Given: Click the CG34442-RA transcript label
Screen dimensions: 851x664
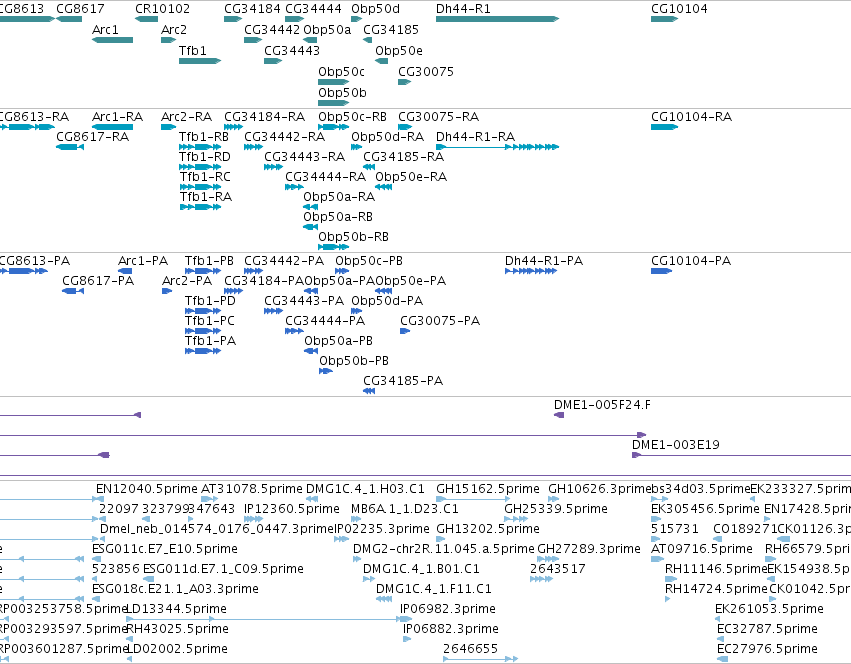Looking at the screenshot, I should (x=284, y=137).
